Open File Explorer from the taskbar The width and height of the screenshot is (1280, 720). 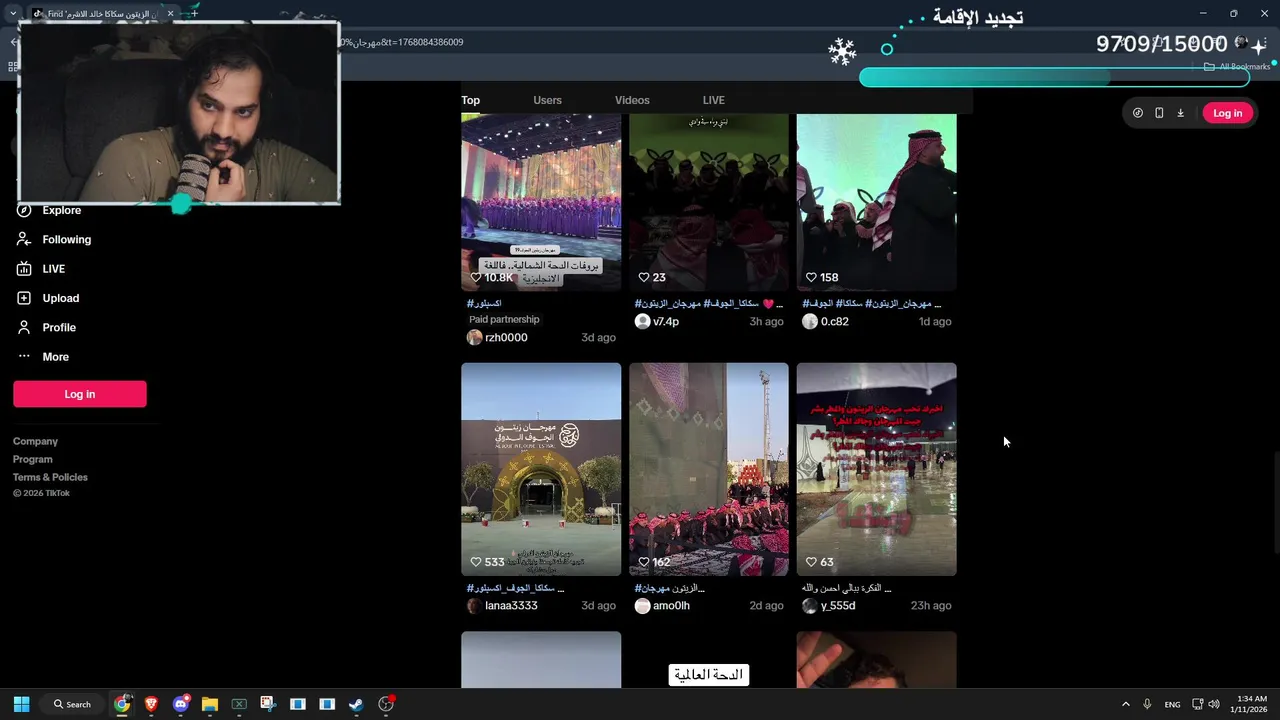coord(210,704)
